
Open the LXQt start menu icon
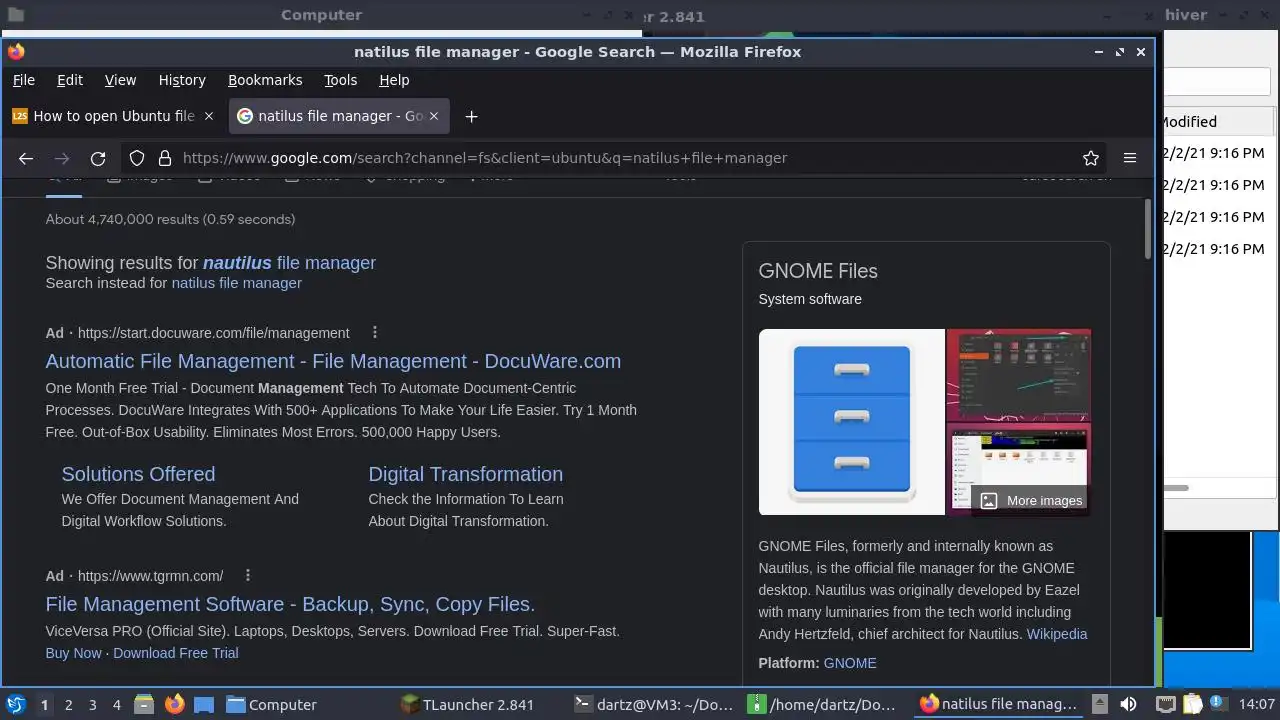click(x=16, y=704)
